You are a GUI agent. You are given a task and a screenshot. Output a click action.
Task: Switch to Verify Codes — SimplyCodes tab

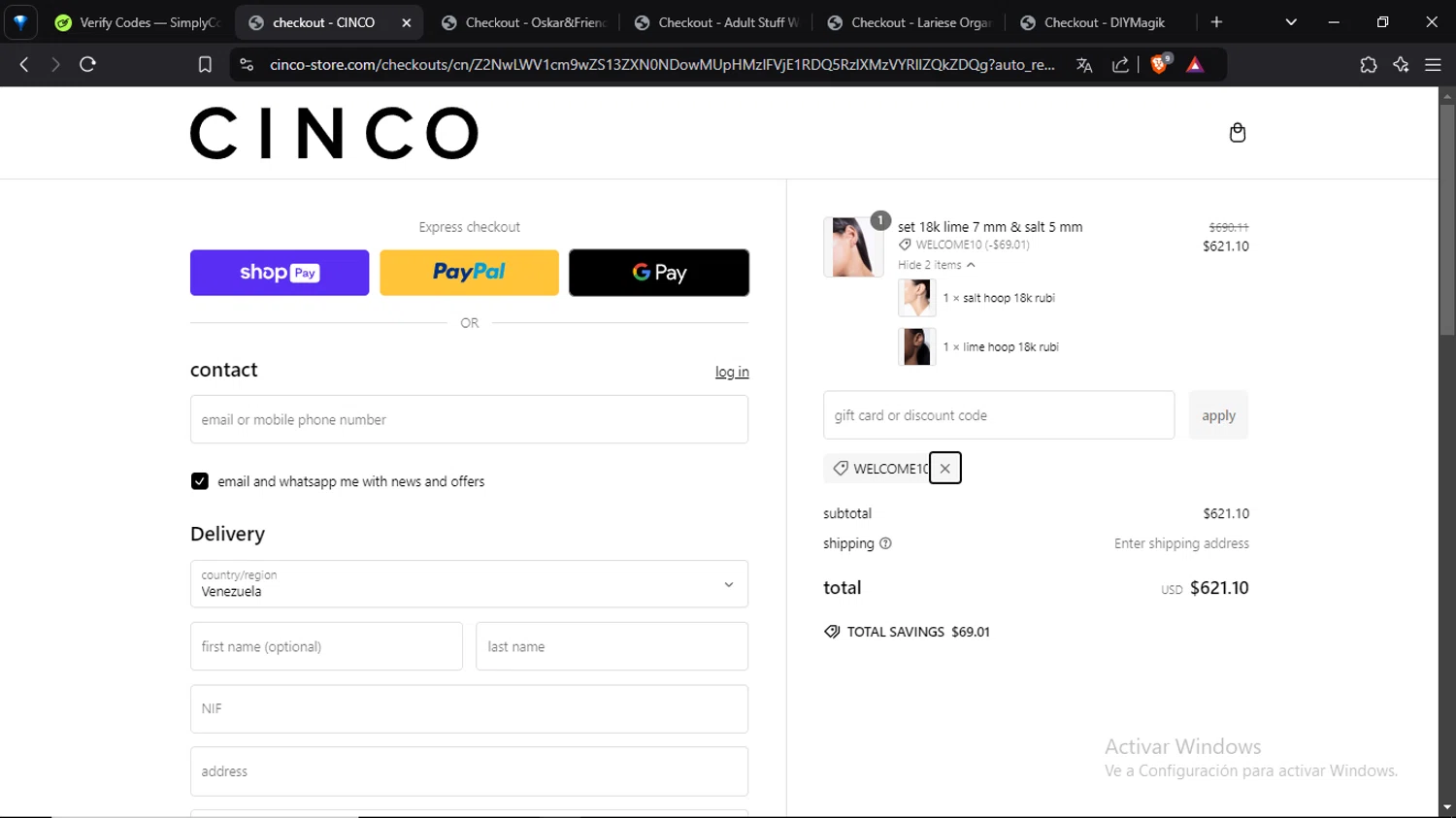coord(138,22)
